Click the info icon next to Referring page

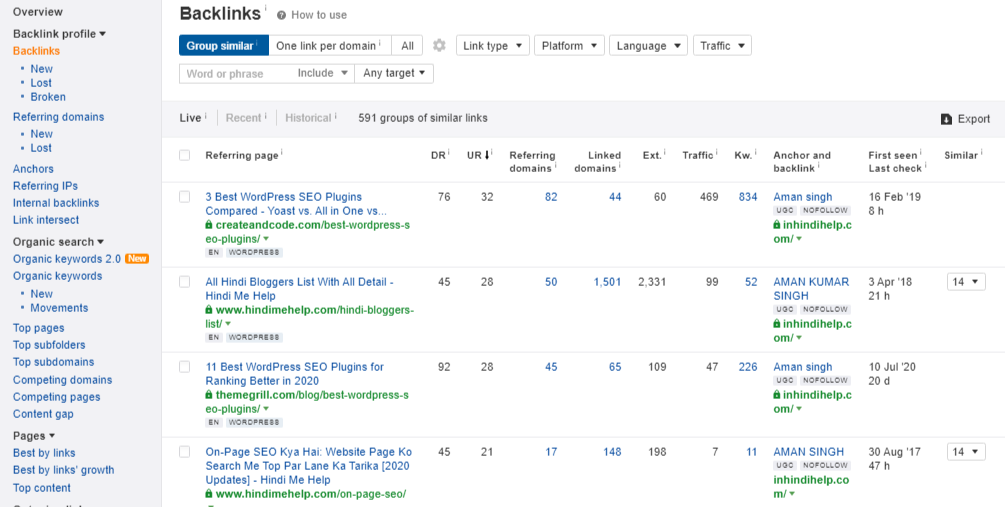tap(281, 152)
